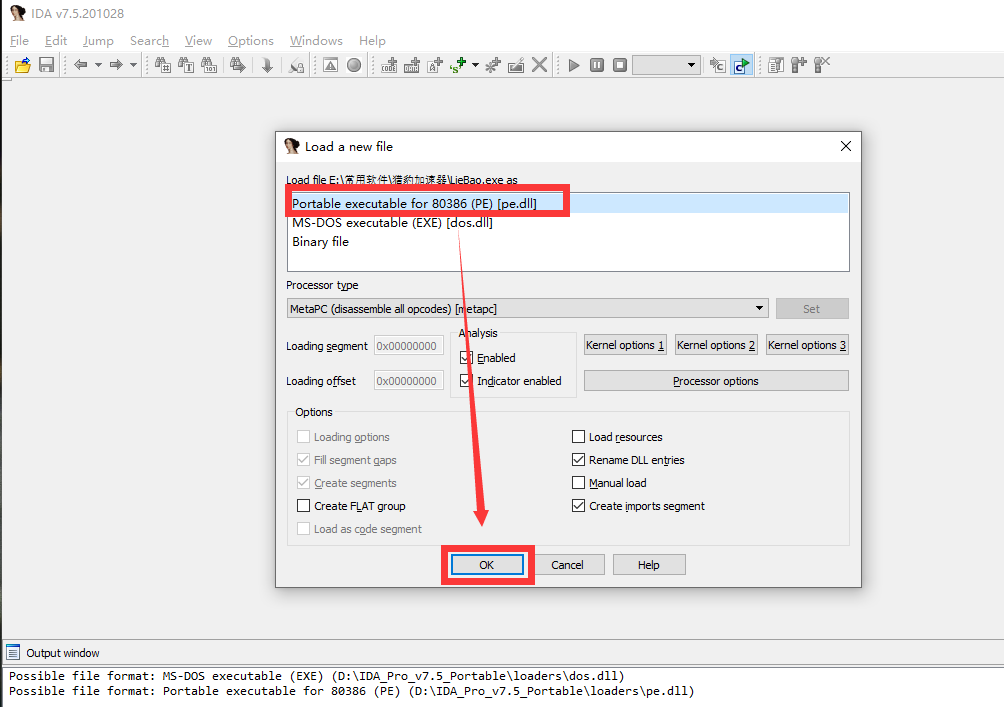This screenshot has height=707, width=1004.
Task: Click Kernel options 3 button
Action: pyautogui.click(x=807, y=345)
